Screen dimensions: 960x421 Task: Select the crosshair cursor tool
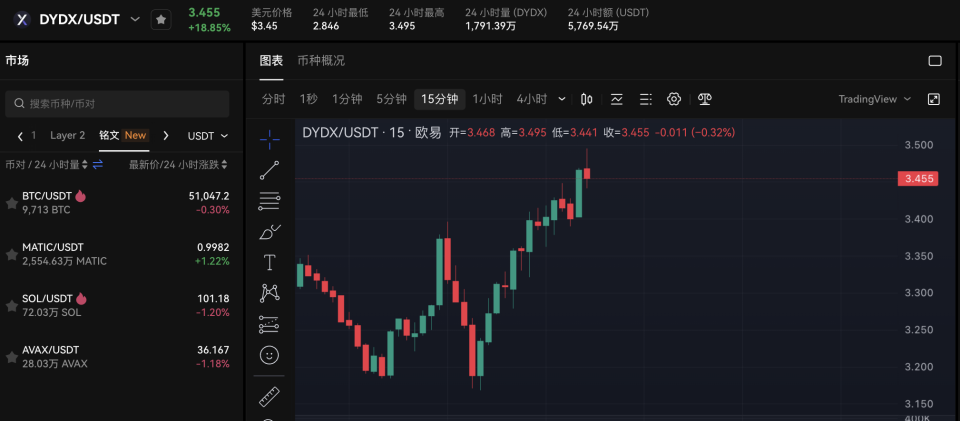[x=269, y=140]
